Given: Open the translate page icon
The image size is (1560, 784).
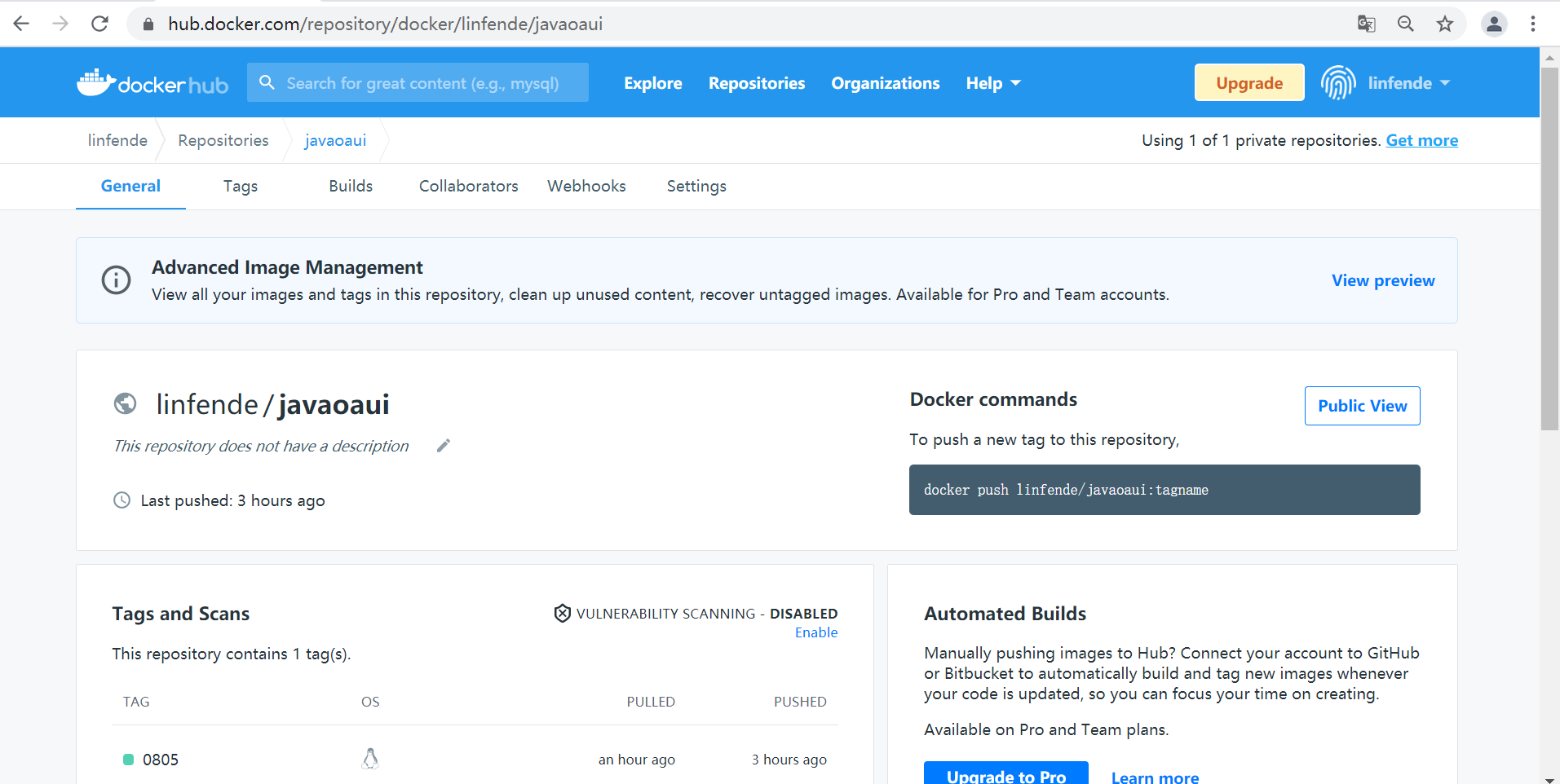Looking at the screenshot, I should tap(1367, 24).
